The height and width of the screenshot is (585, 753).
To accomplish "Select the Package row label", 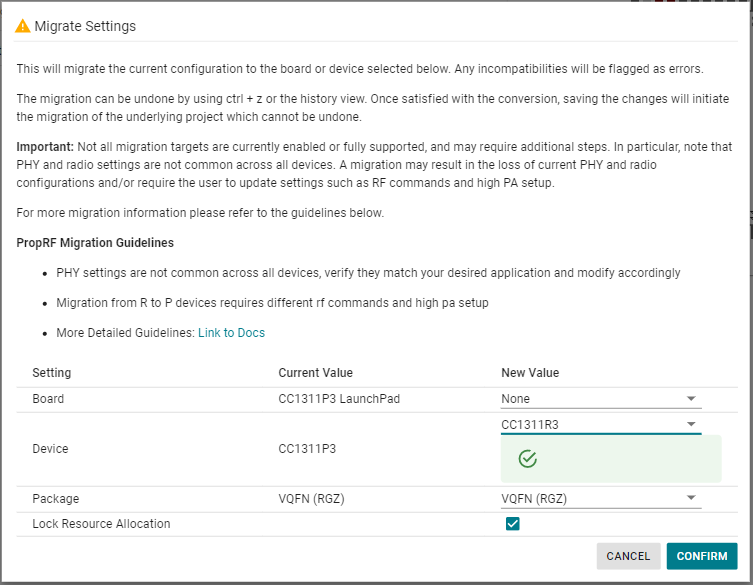I will pyautogui.click(x=55, y=499).
